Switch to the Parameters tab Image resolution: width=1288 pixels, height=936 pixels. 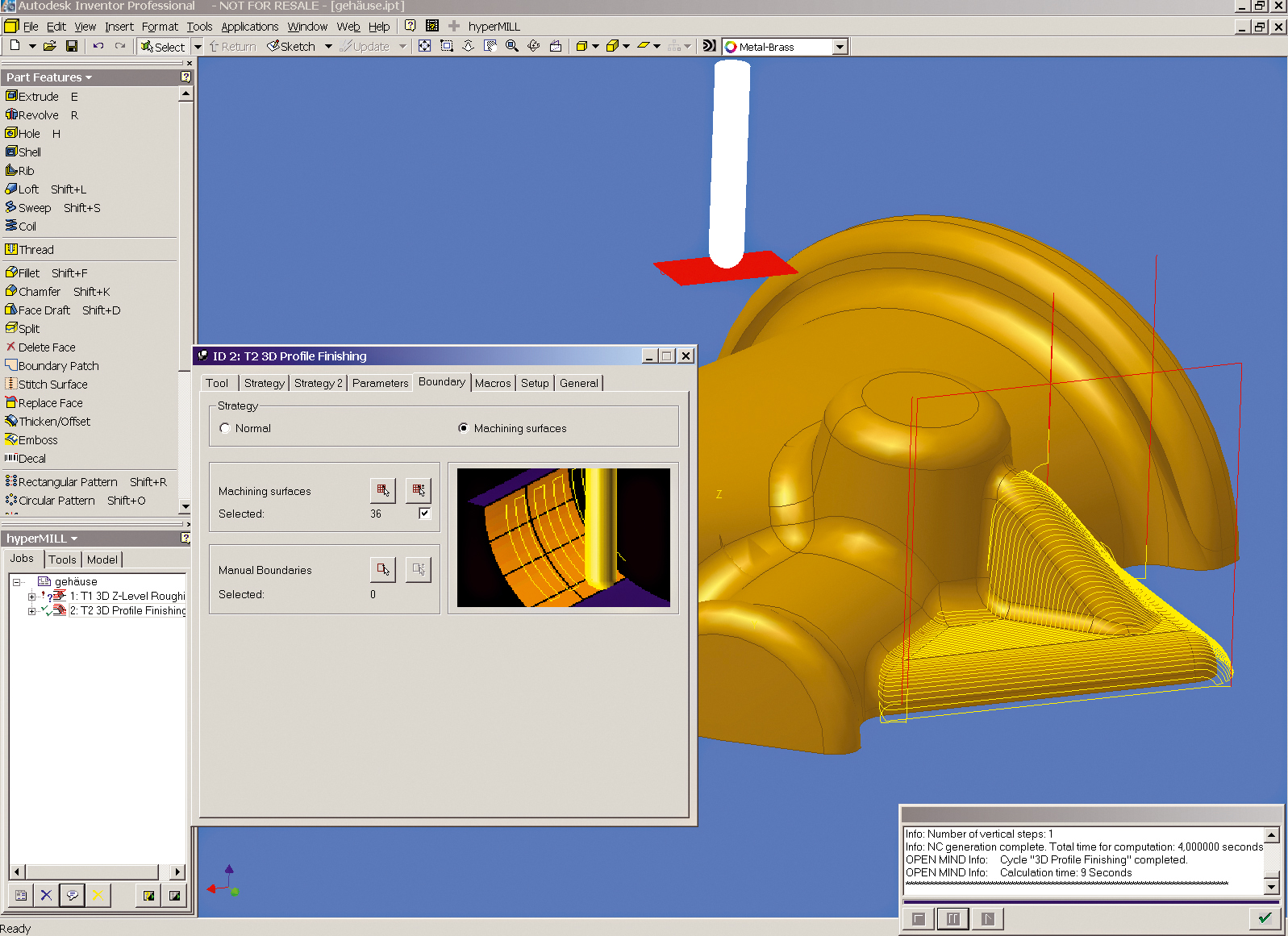click(x=380, y=383)
